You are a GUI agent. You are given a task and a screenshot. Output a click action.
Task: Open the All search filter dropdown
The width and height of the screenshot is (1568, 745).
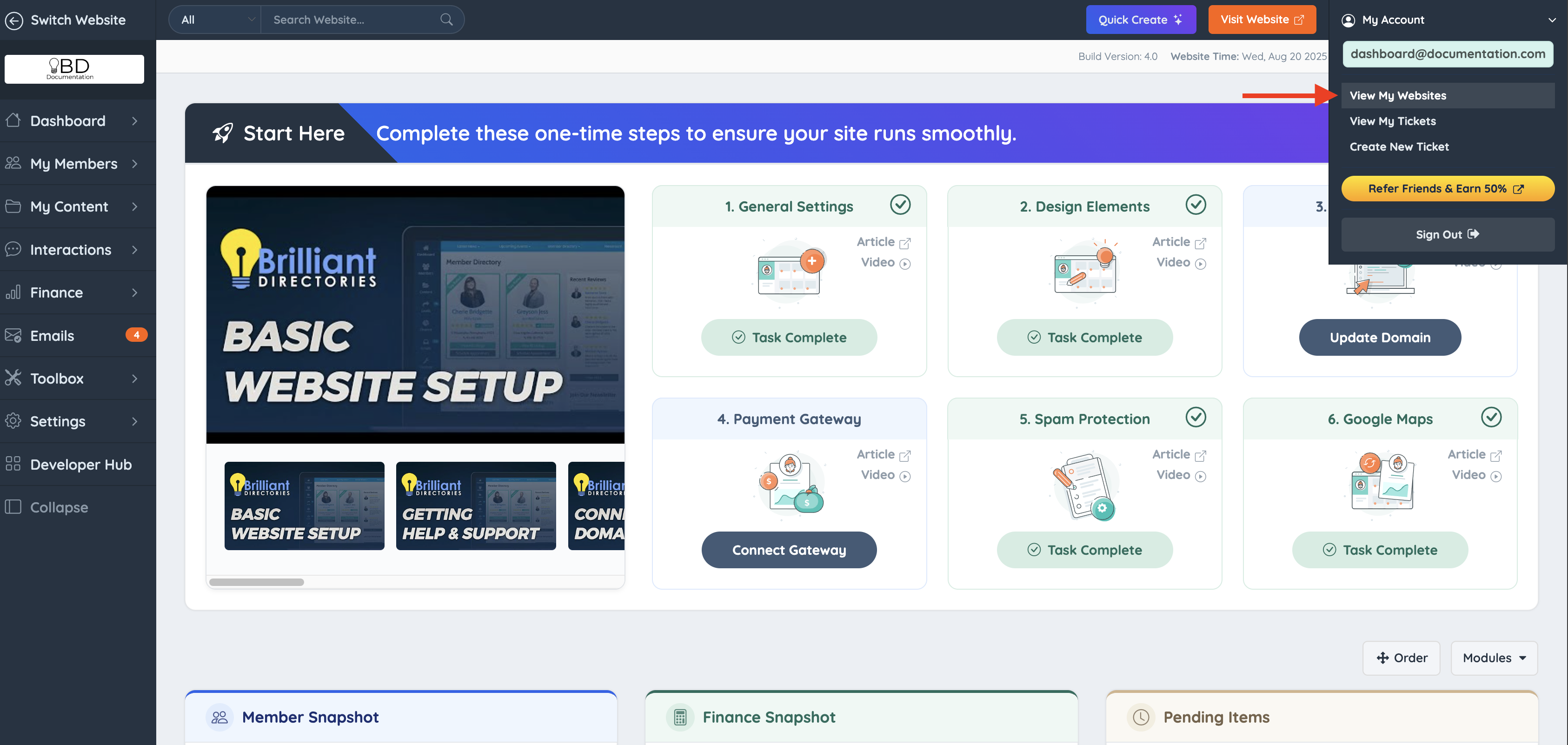click(x=215, y=20)
